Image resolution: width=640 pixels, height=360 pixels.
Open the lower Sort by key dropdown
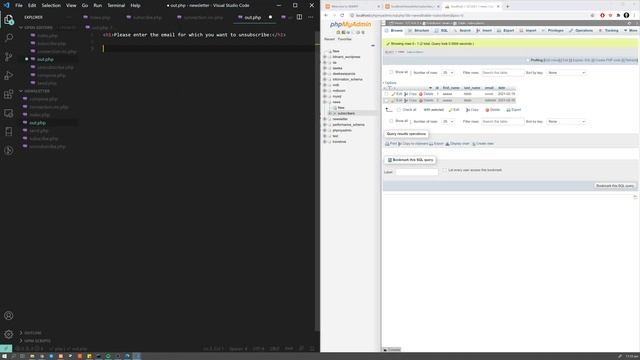[567, 122]
